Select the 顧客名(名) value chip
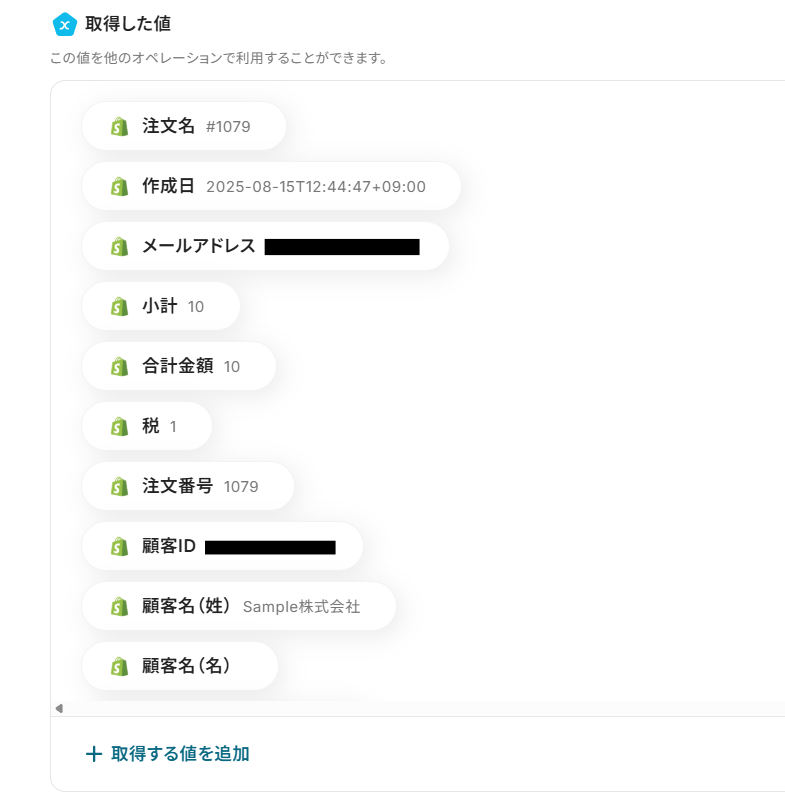Screen dimensions: 785x808 click(x=180, y=666)
